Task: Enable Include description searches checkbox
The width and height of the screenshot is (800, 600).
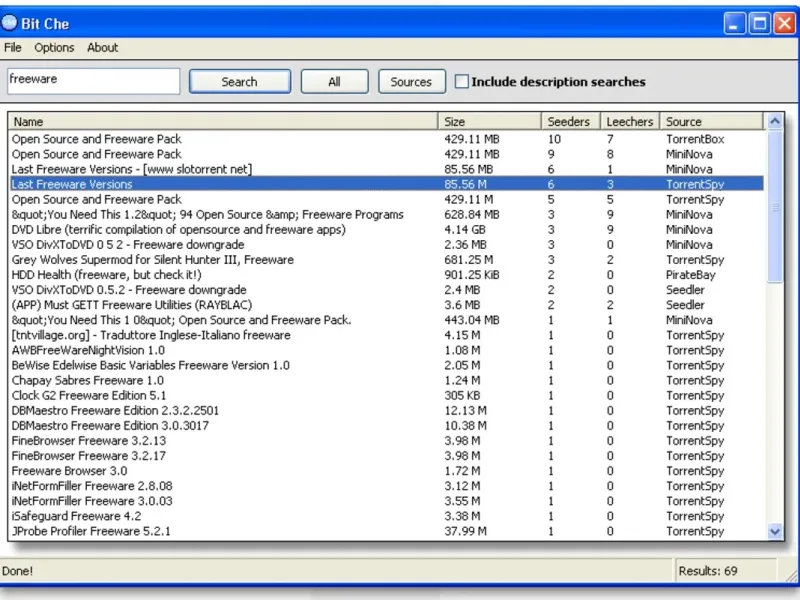Action: (462, 82)
